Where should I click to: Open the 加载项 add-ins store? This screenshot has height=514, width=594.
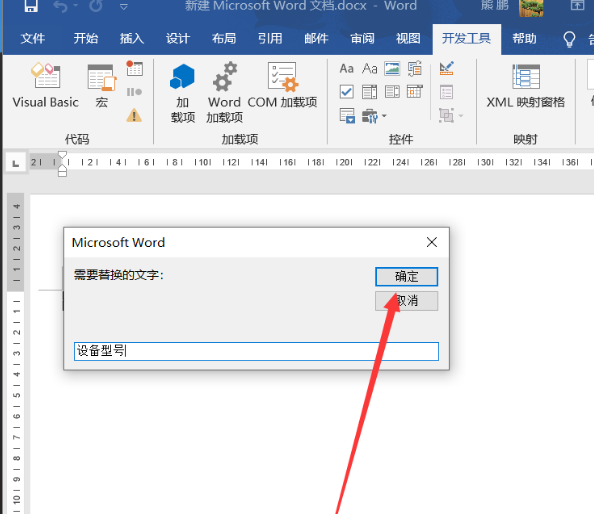[x=183, y=93]
